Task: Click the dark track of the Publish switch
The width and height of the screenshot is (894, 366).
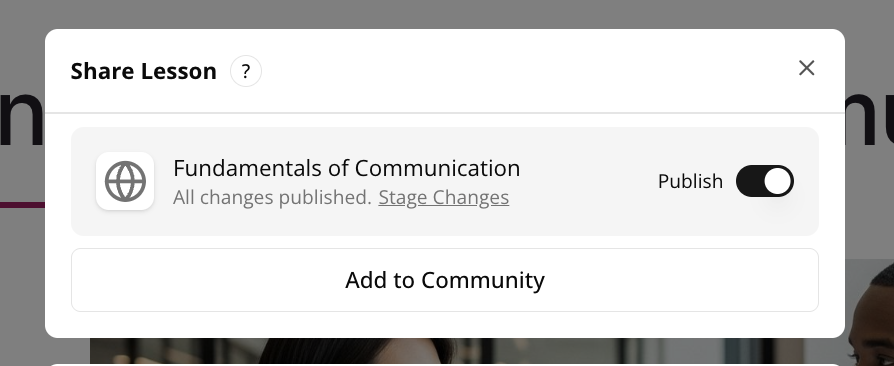Action: click(x=749, y=181)
